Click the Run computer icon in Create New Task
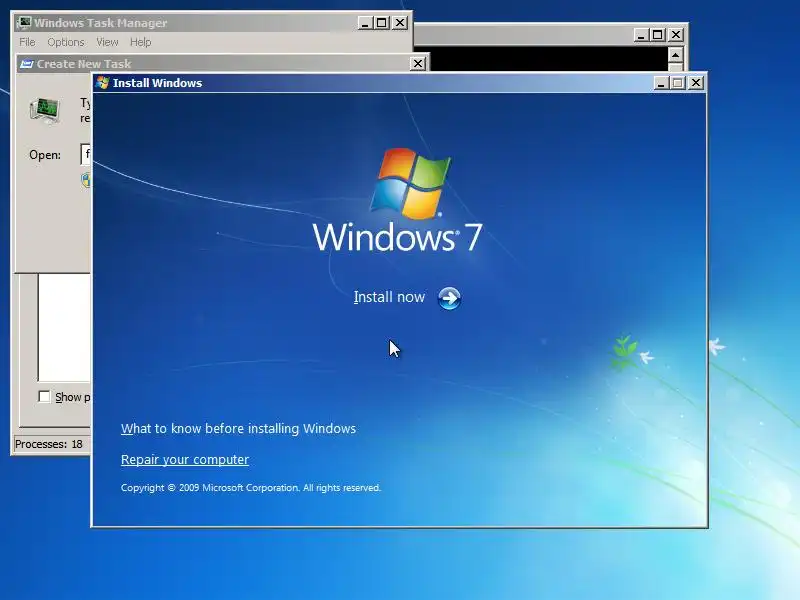This screenshot has width=800, height=600. tap(45, 111)
